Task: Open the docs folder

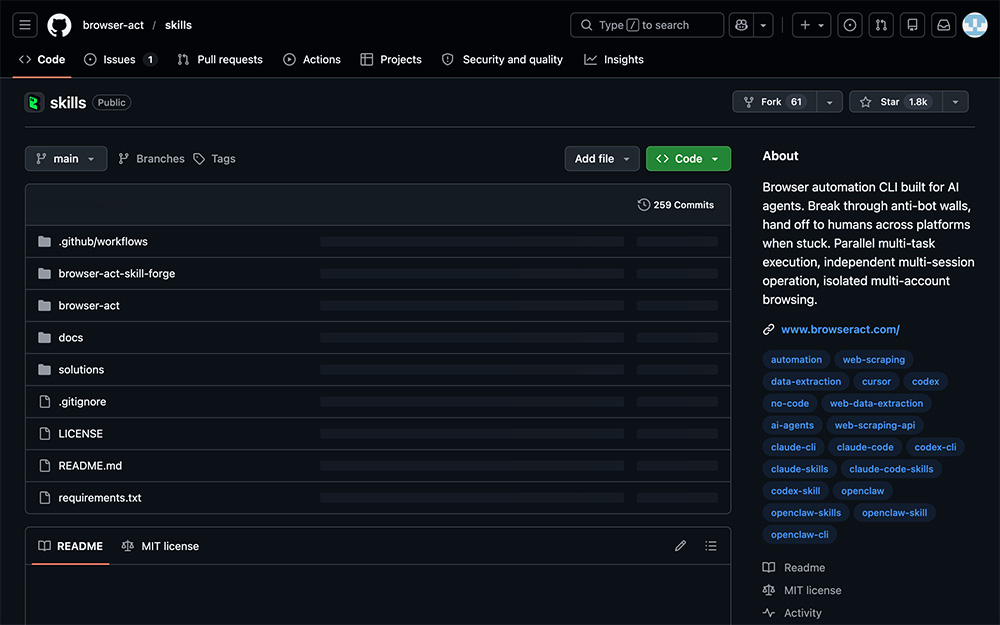Action: click(x=71, y=337)
